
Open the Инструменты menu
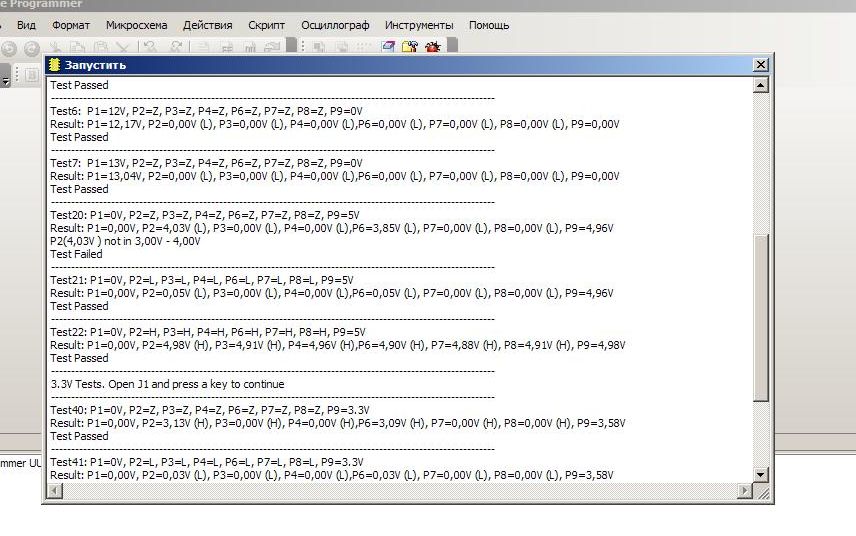pos(419,25)
